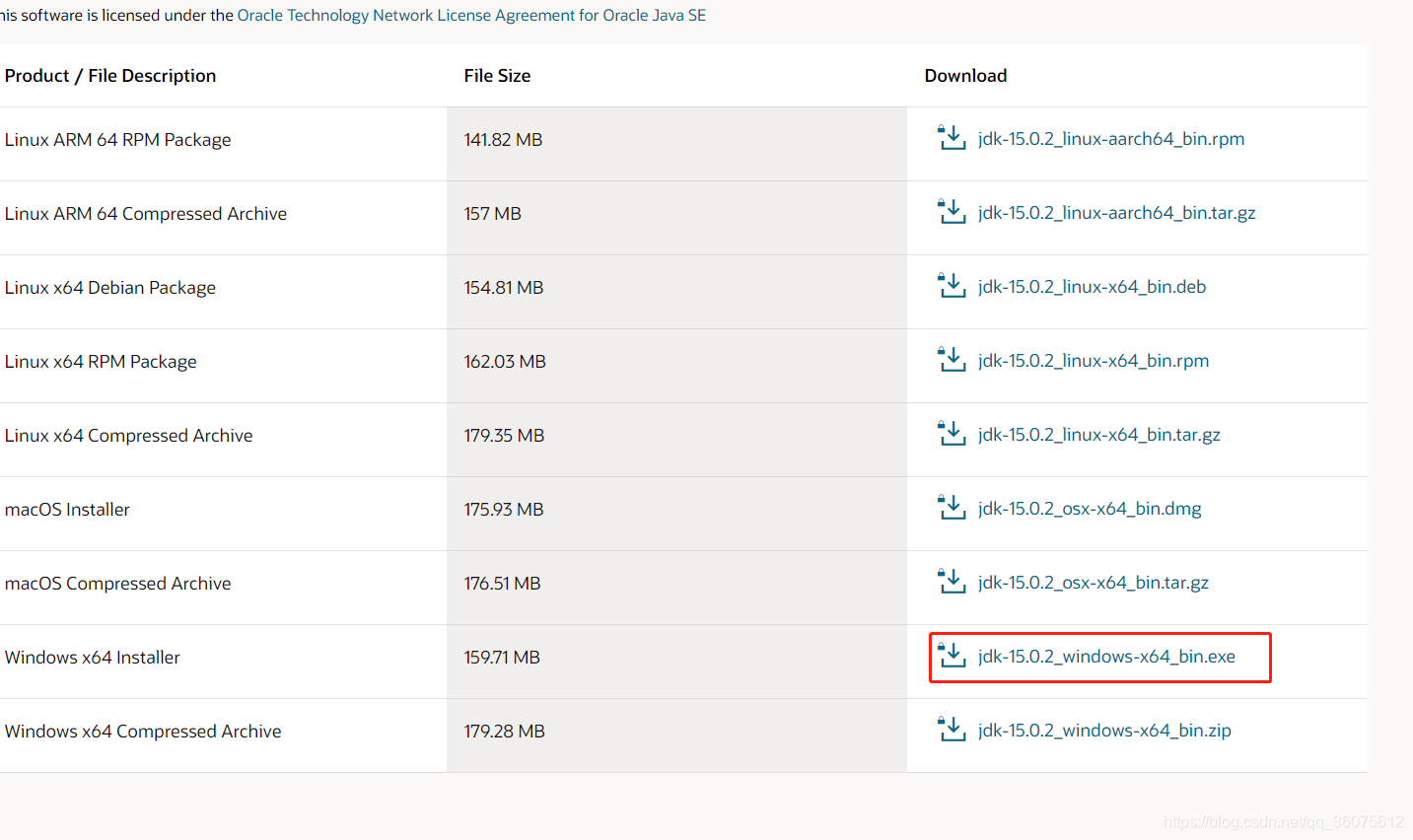Download jdk-15.0.2_osx-x64_bin.dmg link
This screenshot has width=1413, height=840.
click(1090, 509)
